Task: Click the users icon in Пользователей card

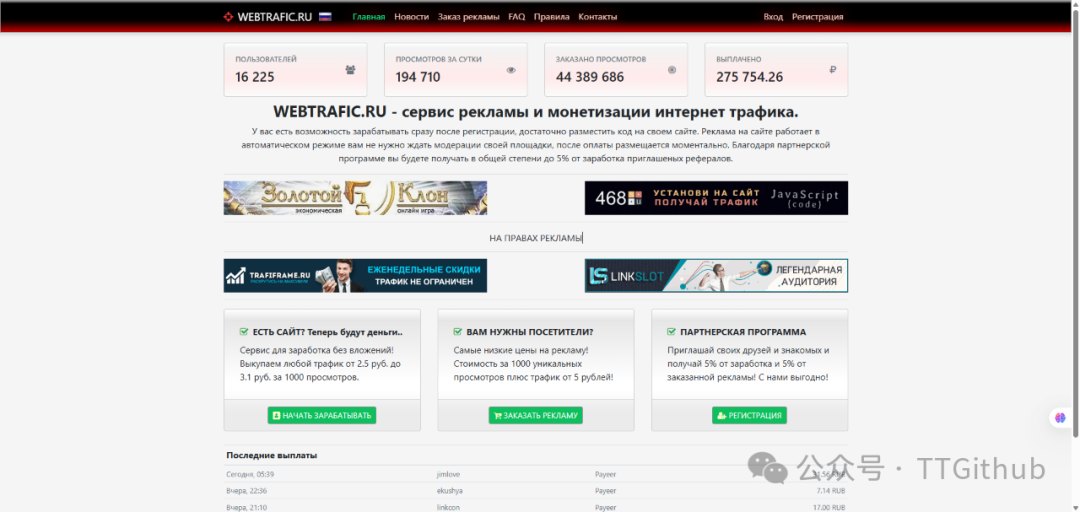Action: [x=351, y=70]
